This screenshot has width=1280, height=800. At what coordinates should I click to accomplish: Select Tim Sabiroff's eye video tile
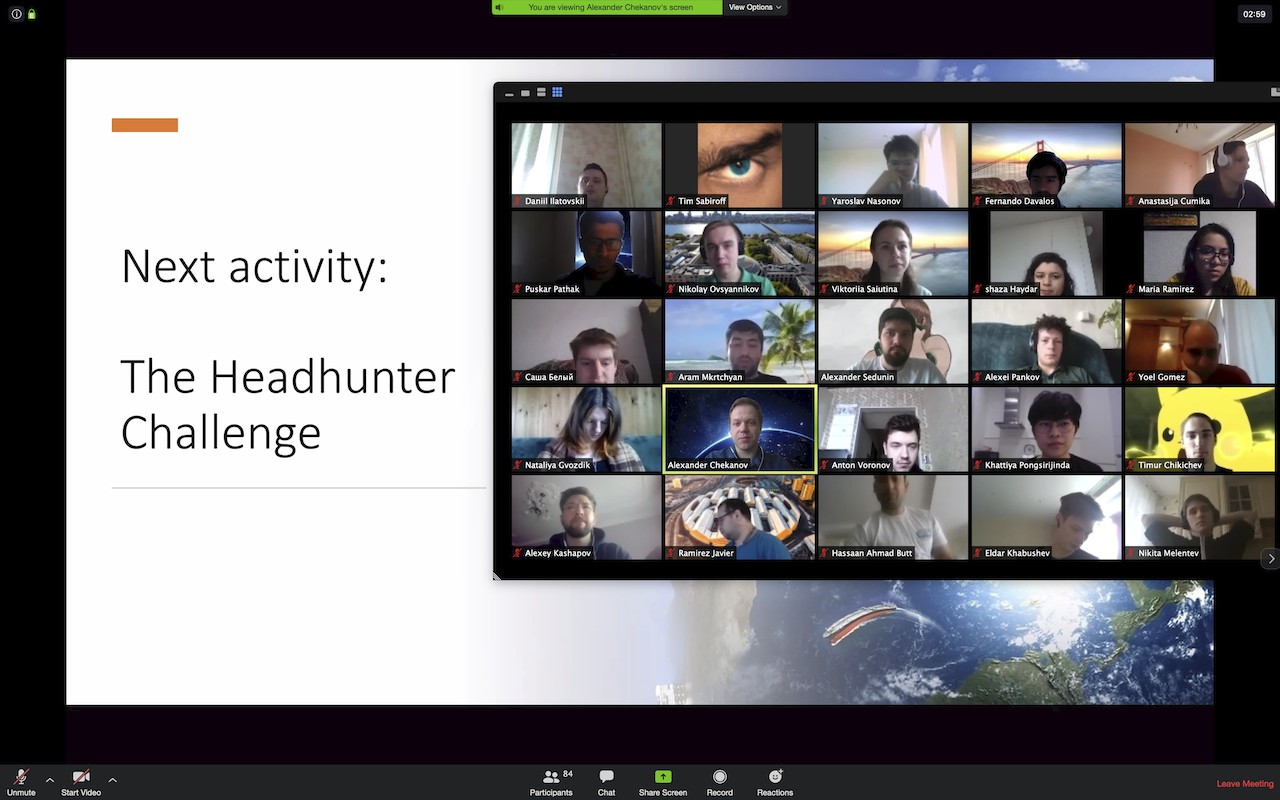point(740,165)
